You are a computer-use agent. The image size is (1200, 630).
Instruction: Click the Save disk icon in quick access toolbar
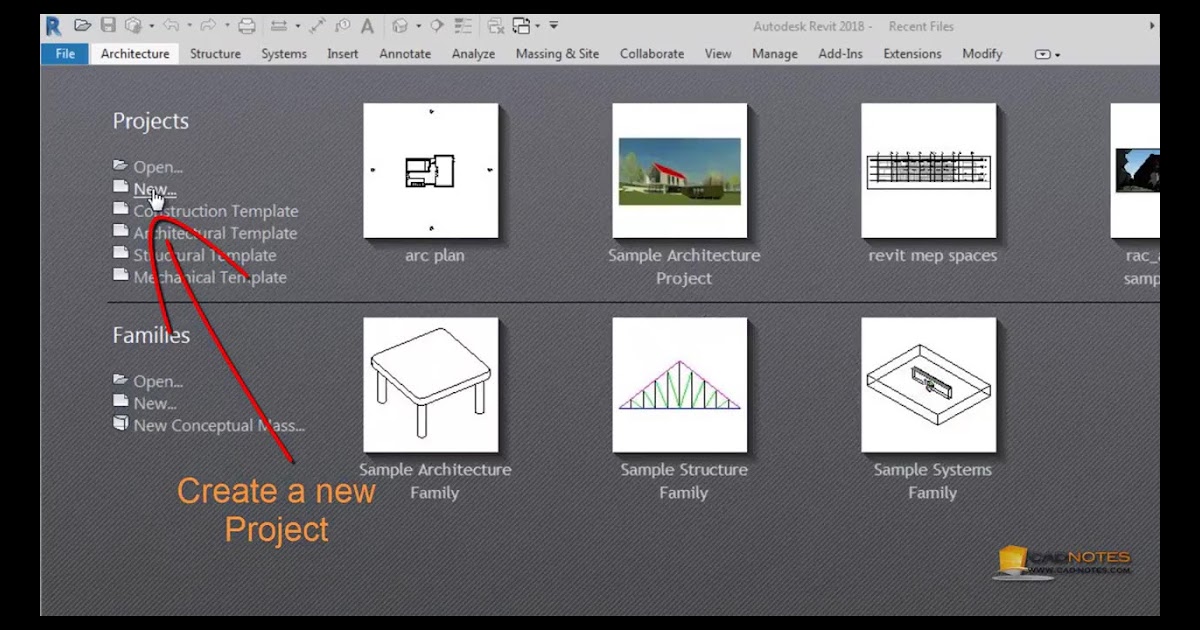[x=109, y=25]
